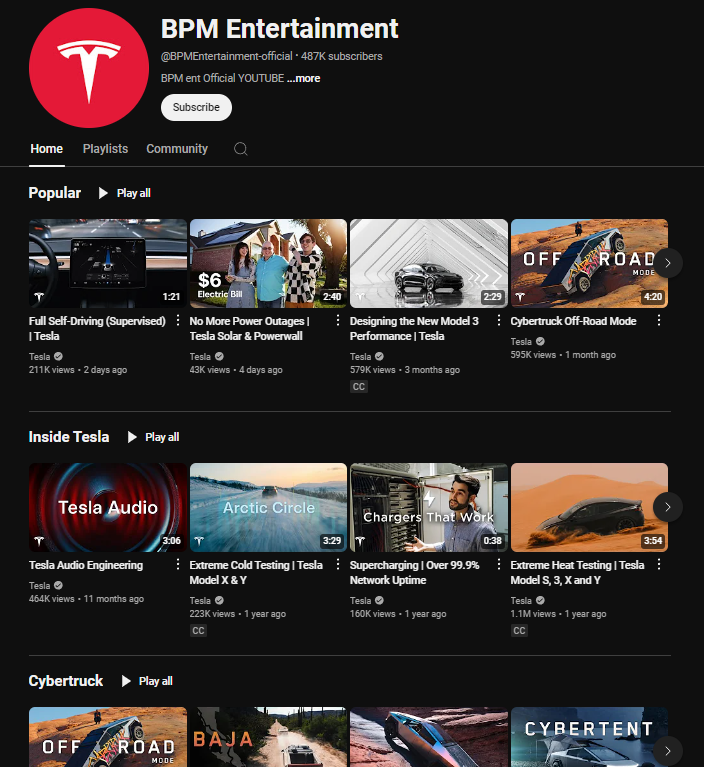704x767 pixels.
Task: Open the channel's red profile avatar
Action: coord(88,68)
